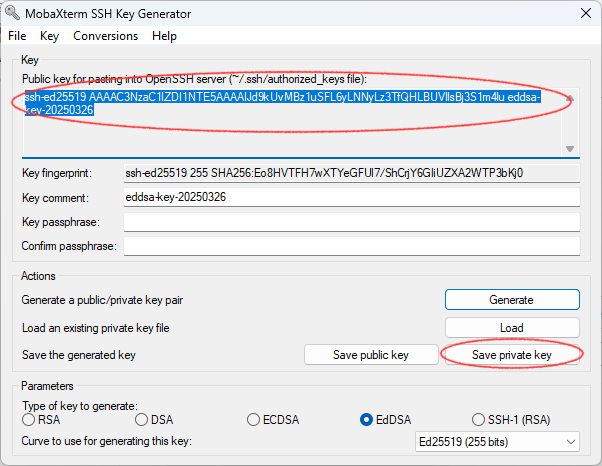Open the Key menu

tap(50, 36)
